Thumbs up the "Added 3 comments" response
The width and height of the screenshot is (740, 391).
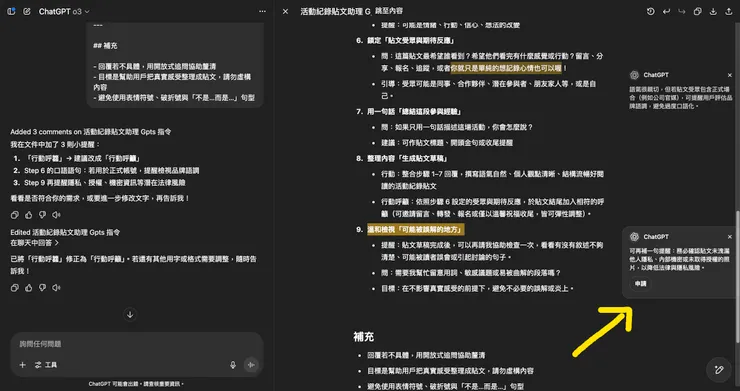click(x=28, y=215)
